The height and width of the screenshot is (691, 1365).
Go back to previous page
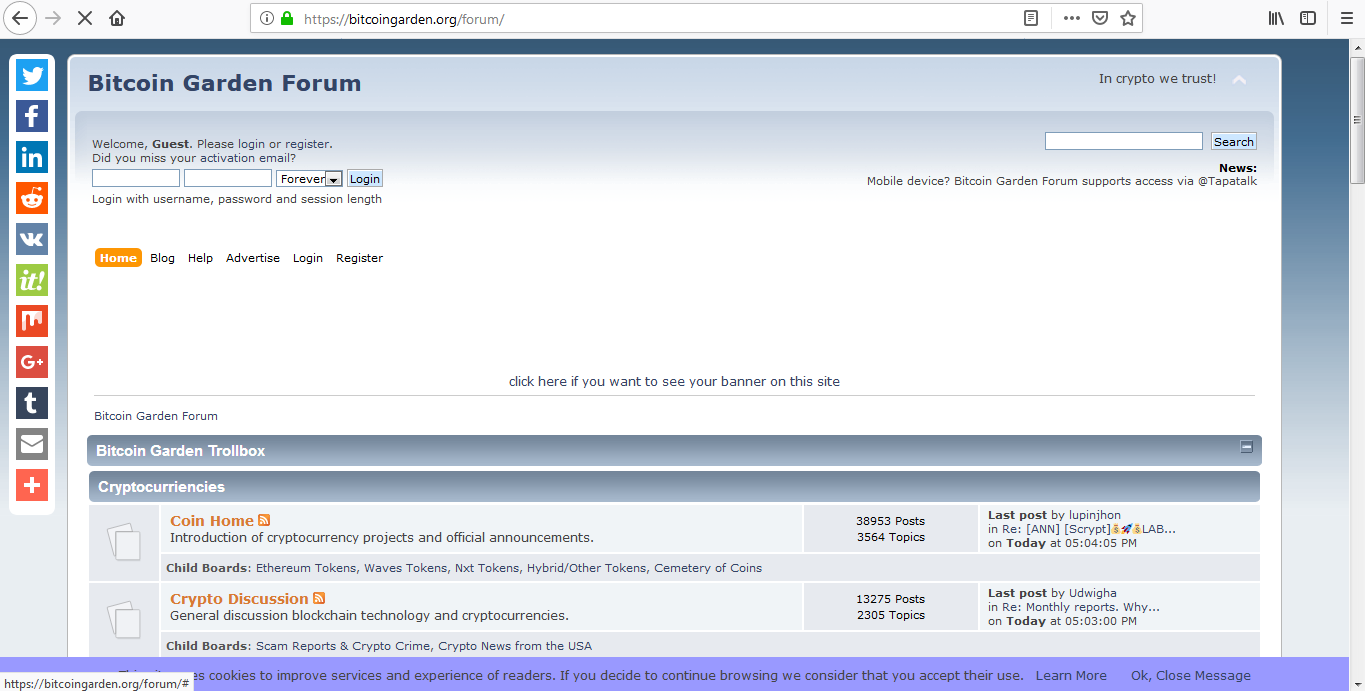20,18
